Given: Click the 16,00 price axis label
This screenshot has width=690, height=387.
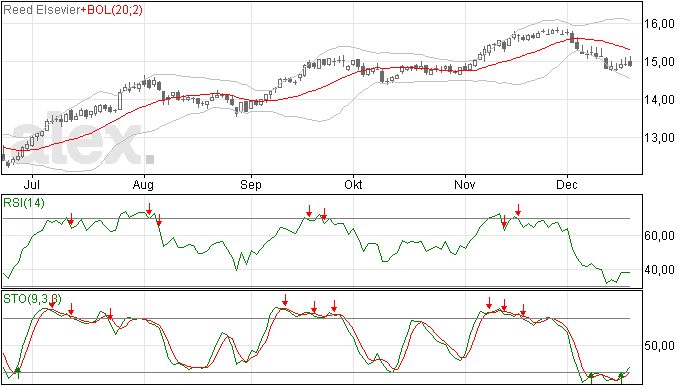Looking at the screenshot, I should click(659, 24).
